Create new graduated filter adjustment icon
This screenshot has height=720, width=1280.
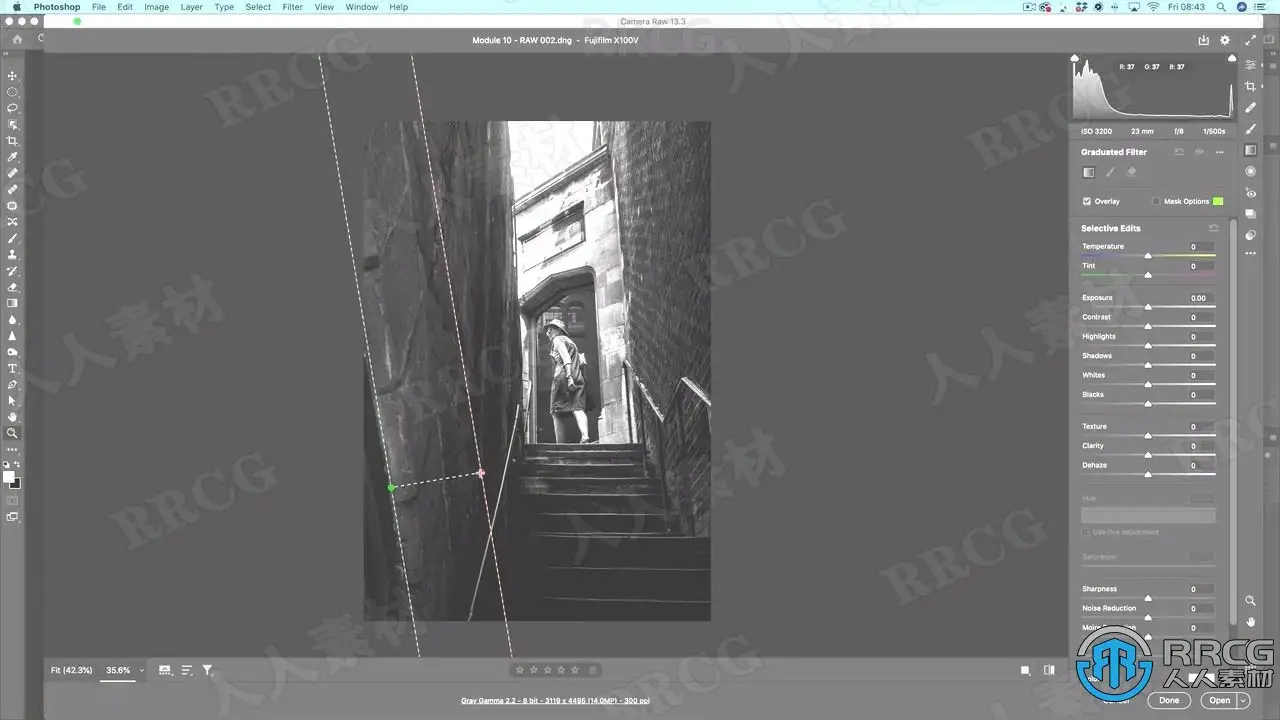coord(1089,172)
